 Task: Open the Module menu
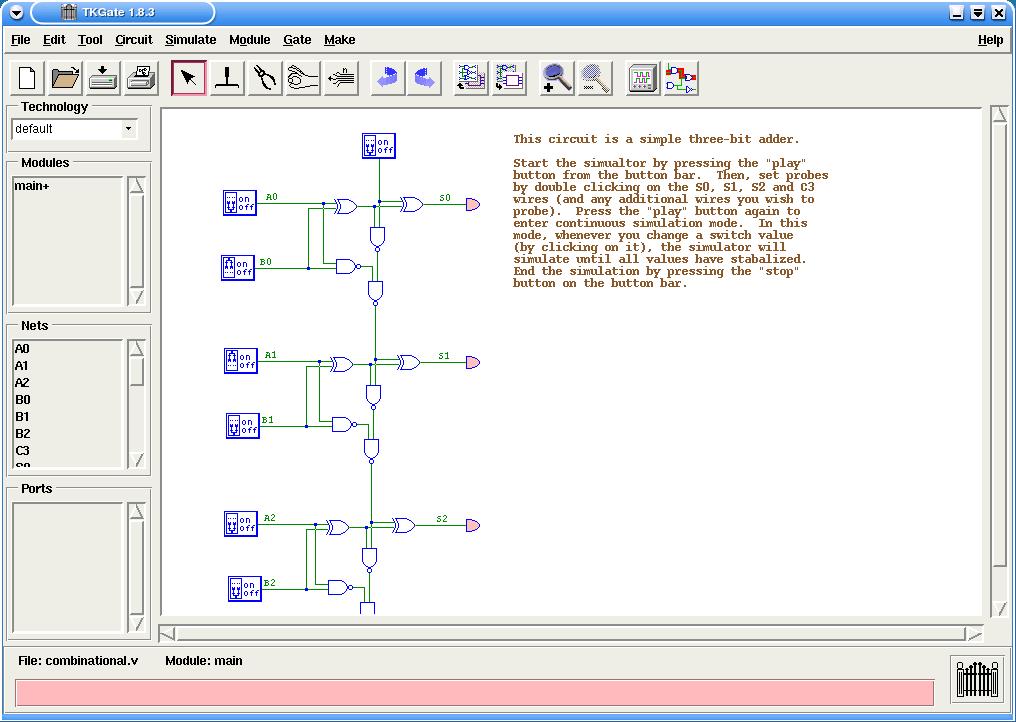pyautogui.click(x=249, y=40)
